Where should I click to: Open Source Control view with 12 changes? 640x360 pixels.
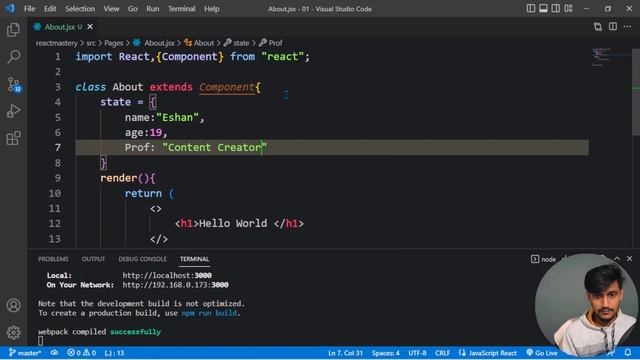pos(14,84)
